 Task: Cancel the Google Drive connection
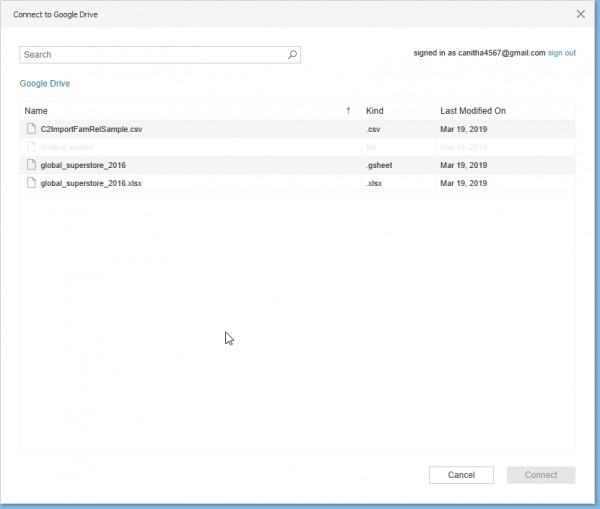click(461, 475)
